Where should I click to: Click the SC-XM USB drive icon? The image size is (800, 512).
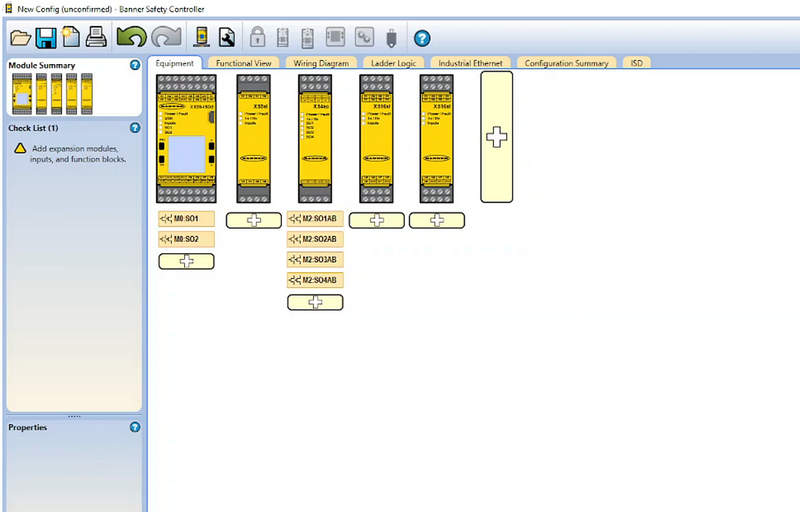391,39
